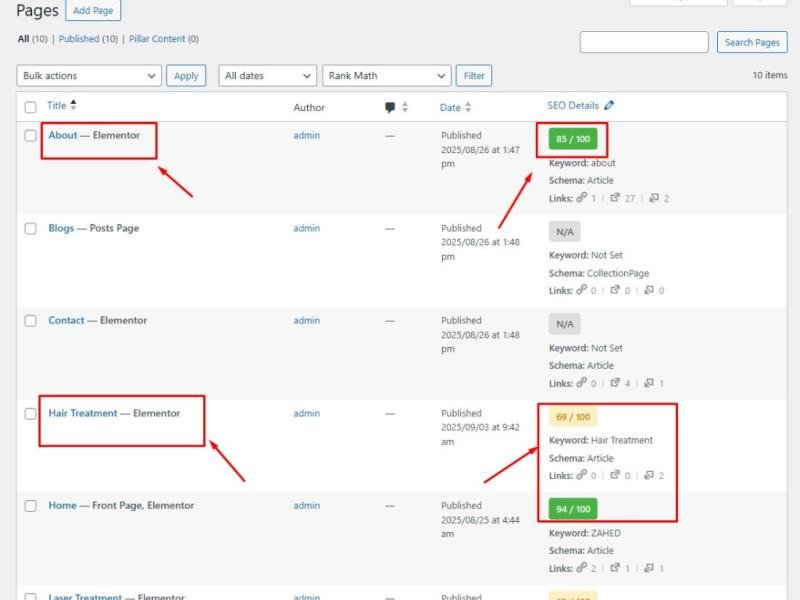Open the All dates dropdown

coord(267,76)
